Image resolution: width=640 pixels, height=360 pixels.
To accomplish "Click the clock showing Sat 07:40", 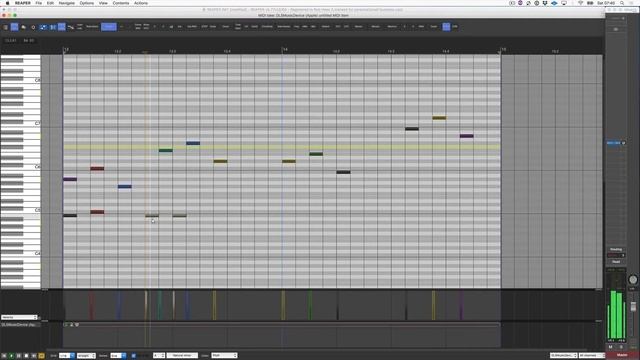I will (606, 3).
